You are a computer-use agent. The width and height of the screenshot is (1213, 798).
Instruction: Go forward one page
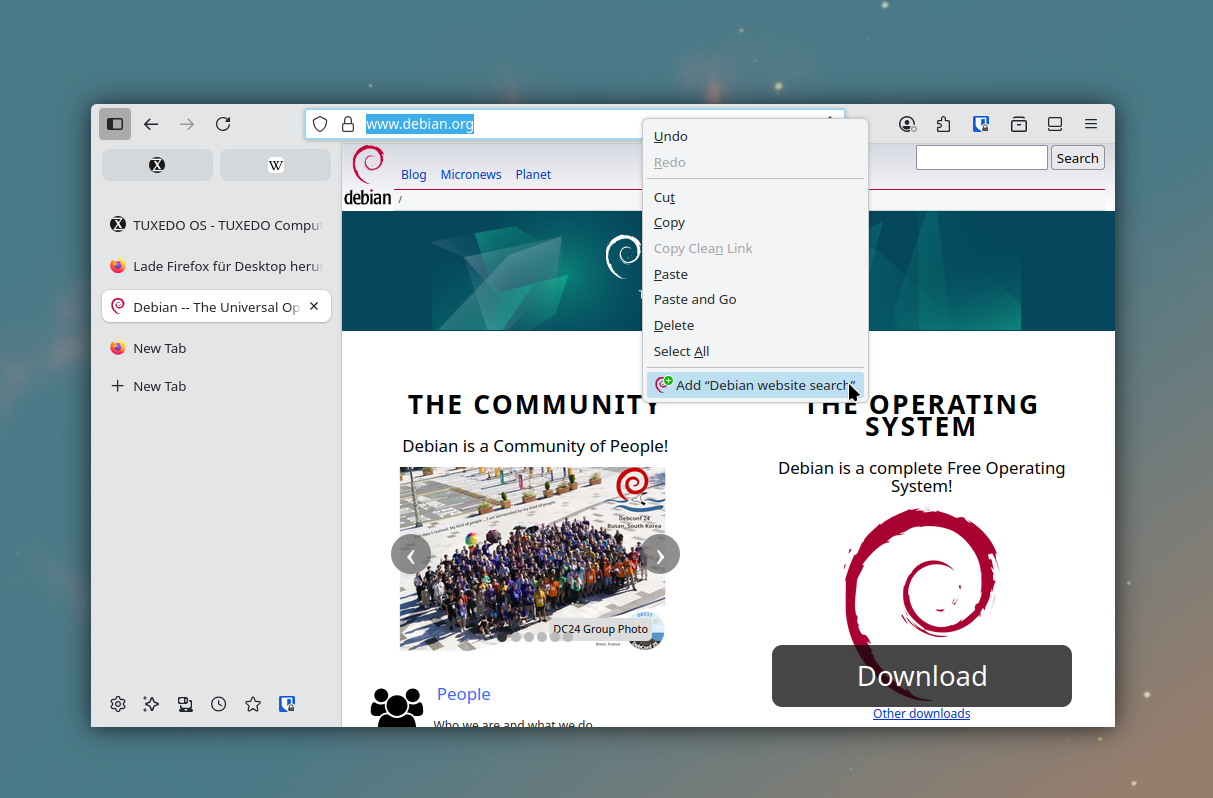[x=187, y=124]
